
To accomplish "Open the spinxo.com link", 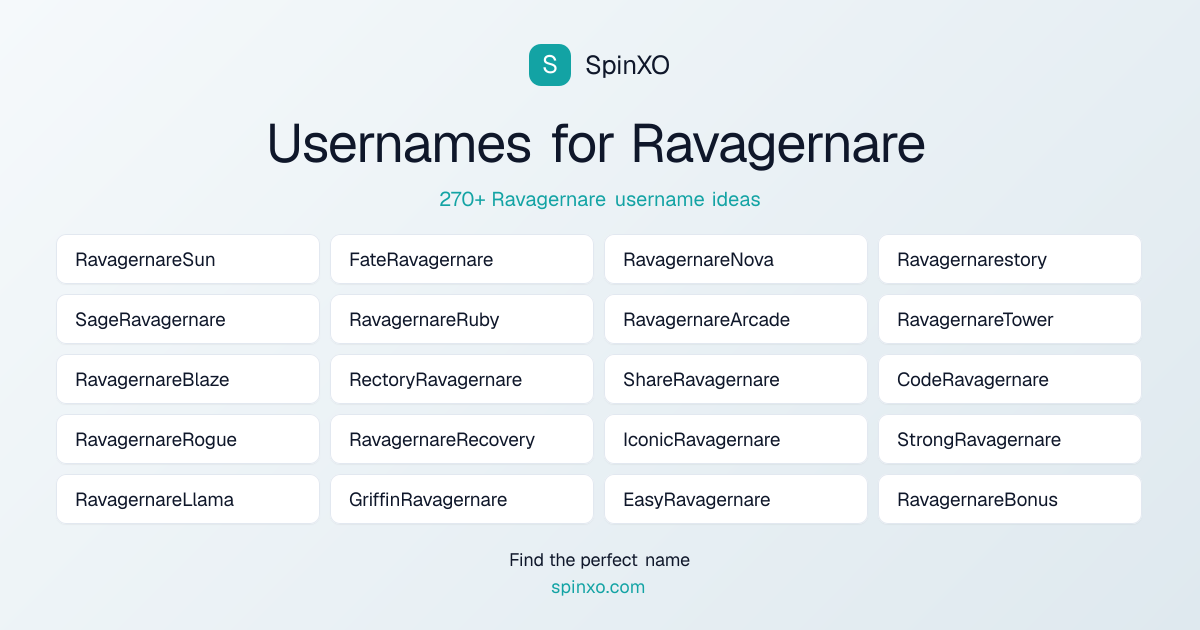I will click(x=598, y=587).
